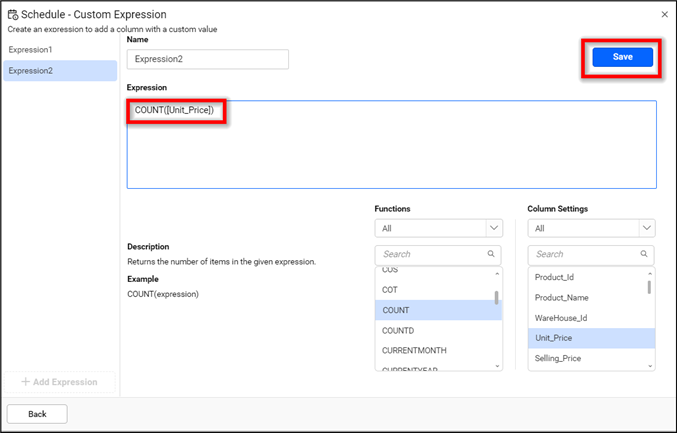The image size is (677, 433).
Task: Click the Functions search box
Action: [430, 254]
